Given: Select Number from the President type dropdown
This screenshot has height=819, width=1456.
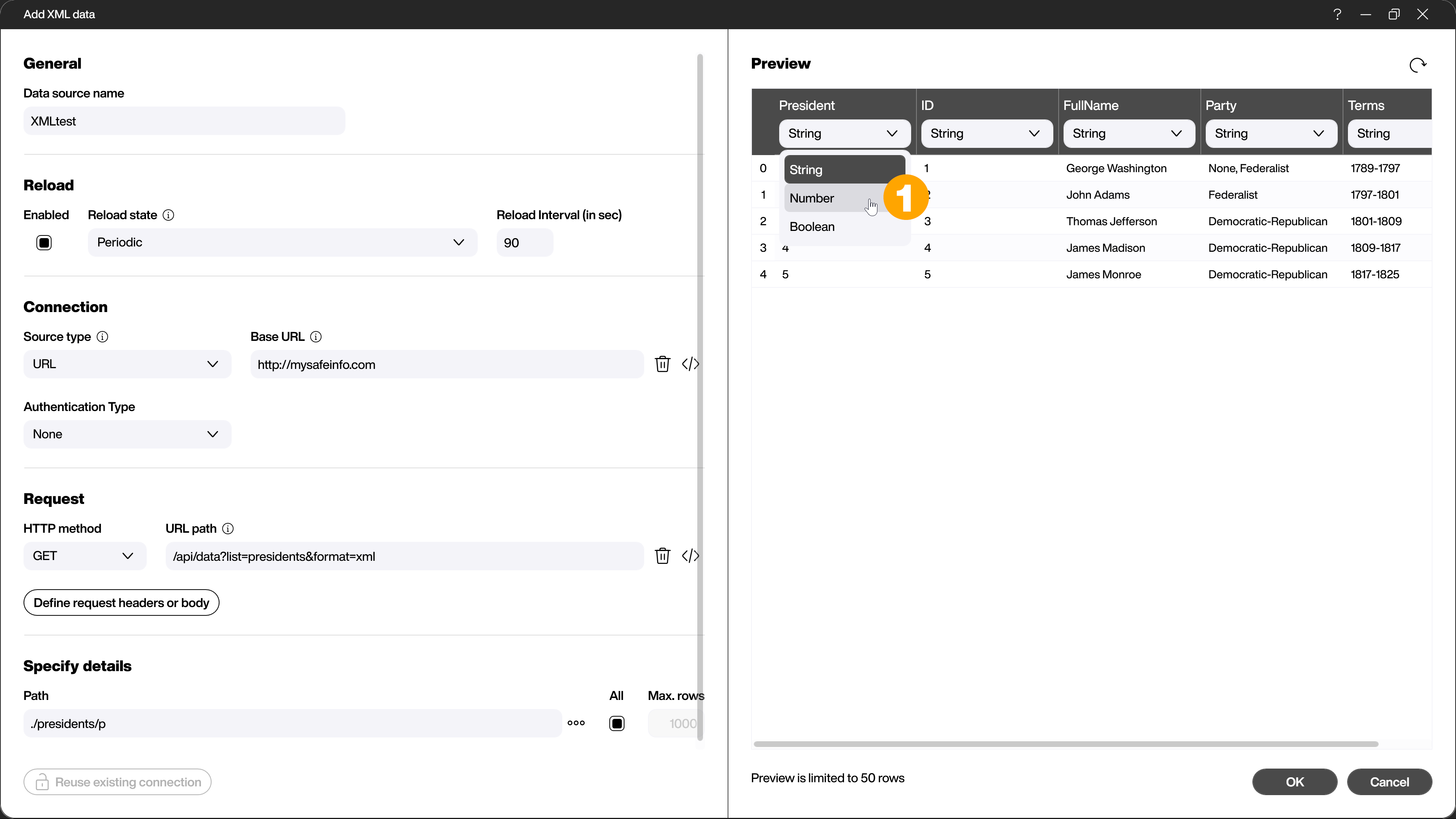Looking at the screenshot, I should point(813,197).
